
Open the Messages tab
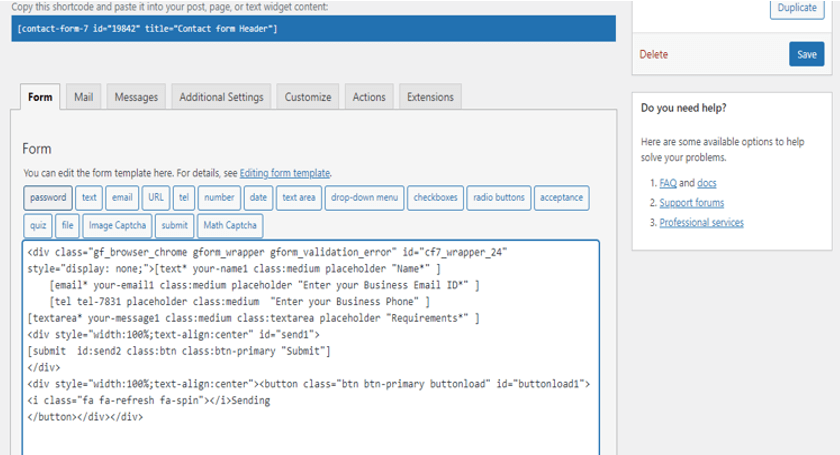coord(136,97)
